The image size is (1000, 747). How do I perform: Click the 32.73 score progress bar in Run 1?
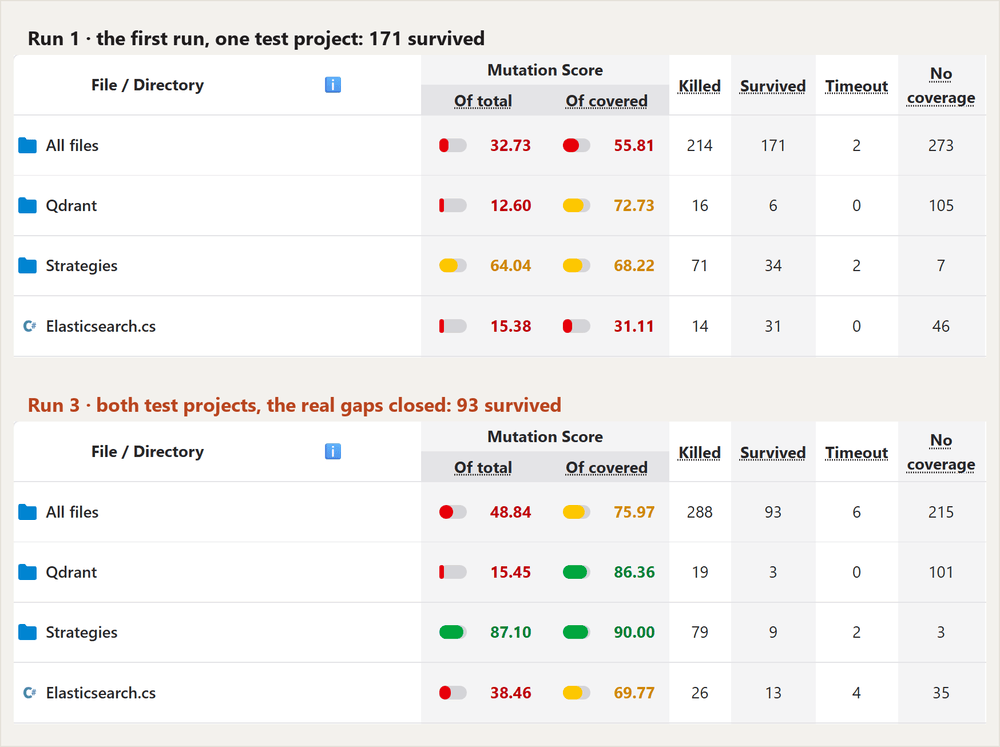[x=453, y=145]
